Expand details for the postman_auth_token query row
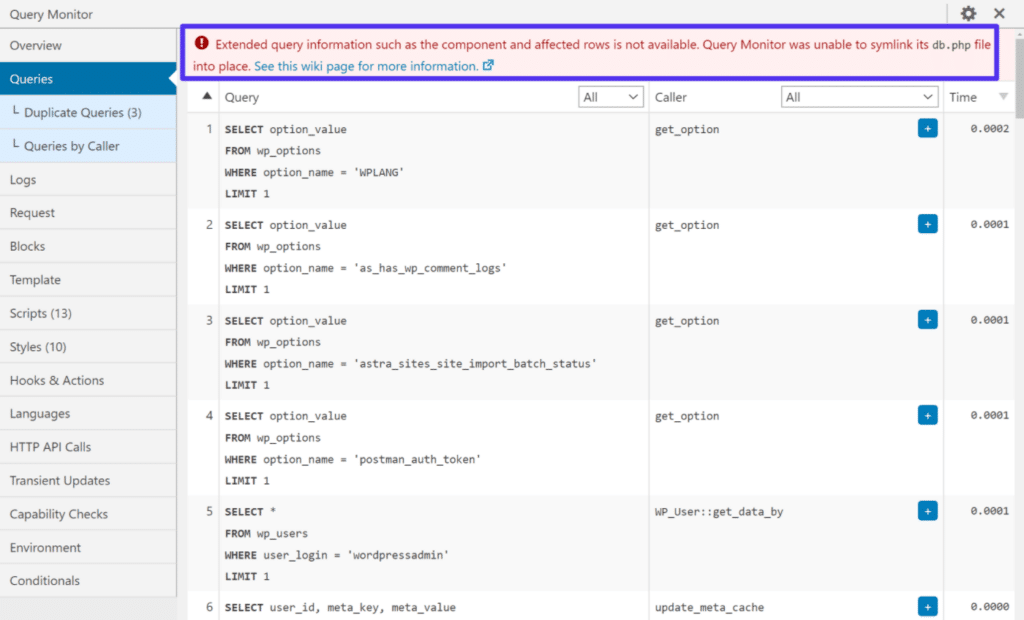This screenshot has height=620, width=1024. pyautogui.click(x=928, y=415)
